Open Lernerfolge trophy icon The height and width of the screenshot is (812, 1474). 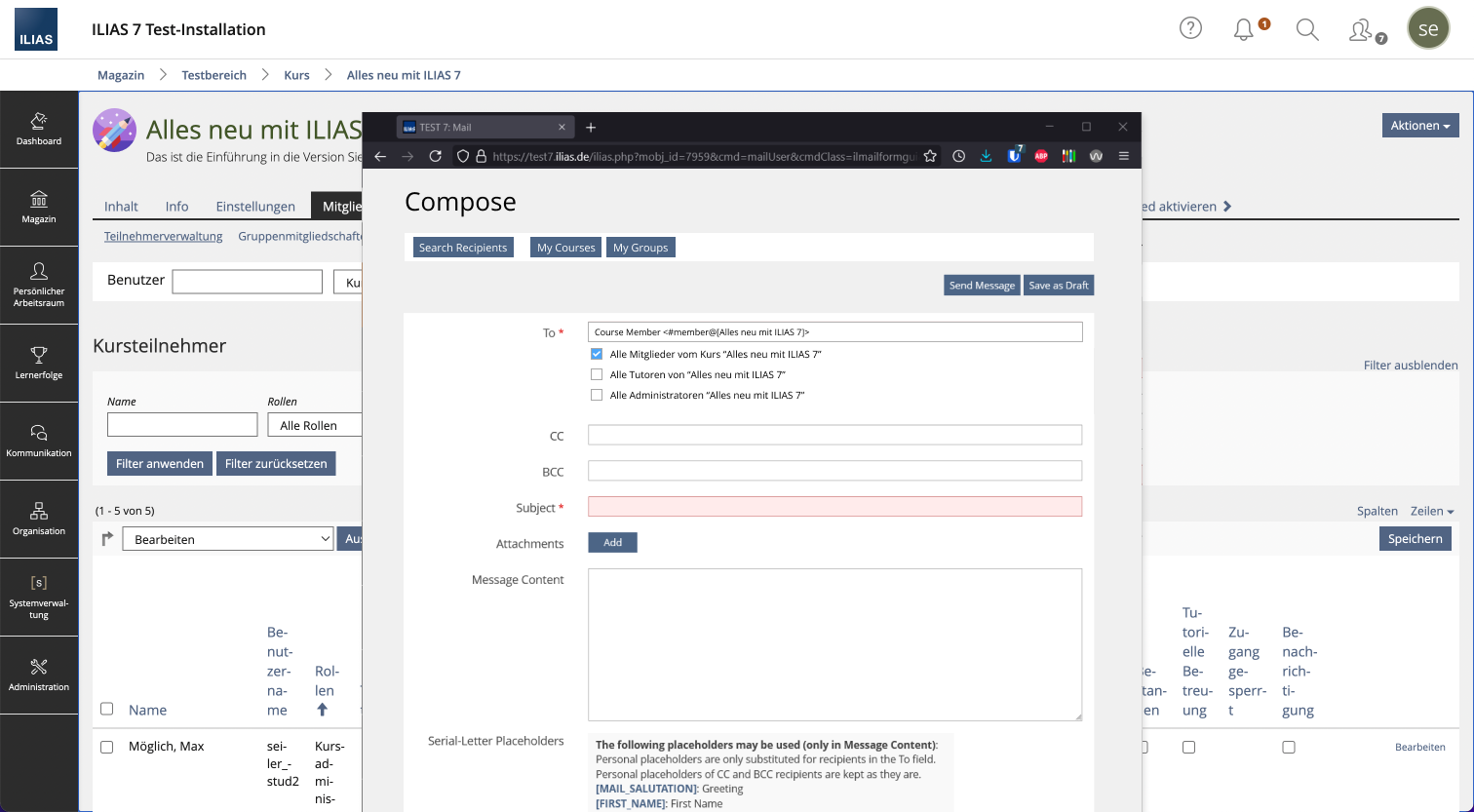click(x=39, y=363)
